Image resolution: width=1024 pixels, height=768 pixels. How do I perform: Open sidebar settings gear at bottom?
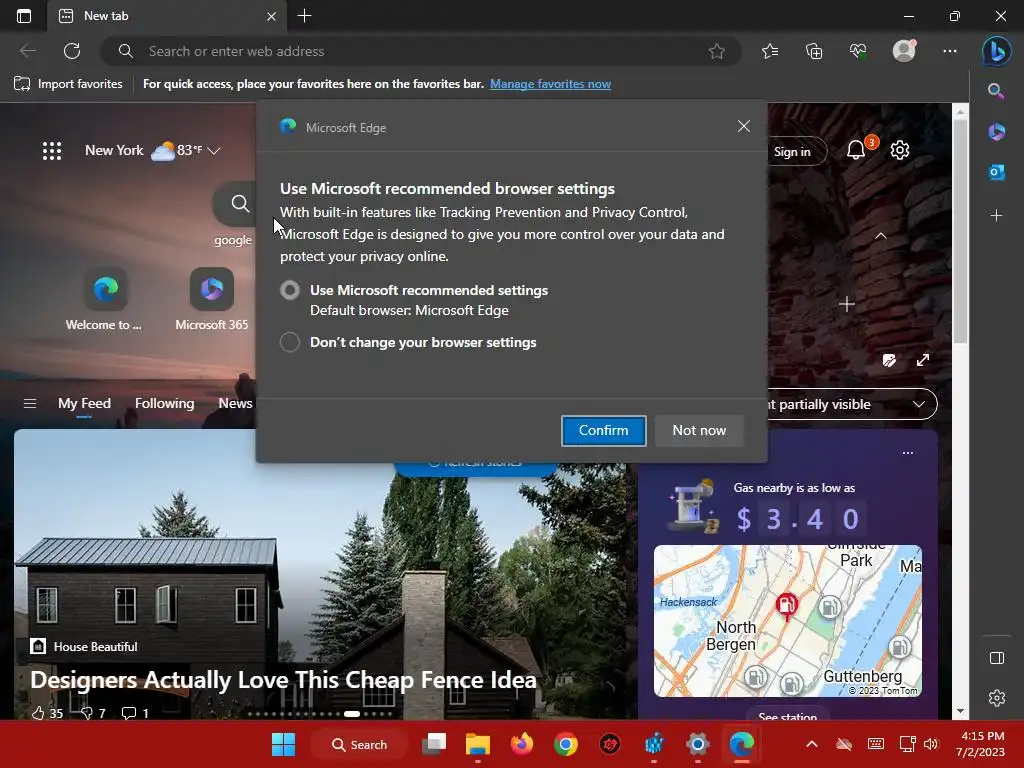(x=997, y=698)
